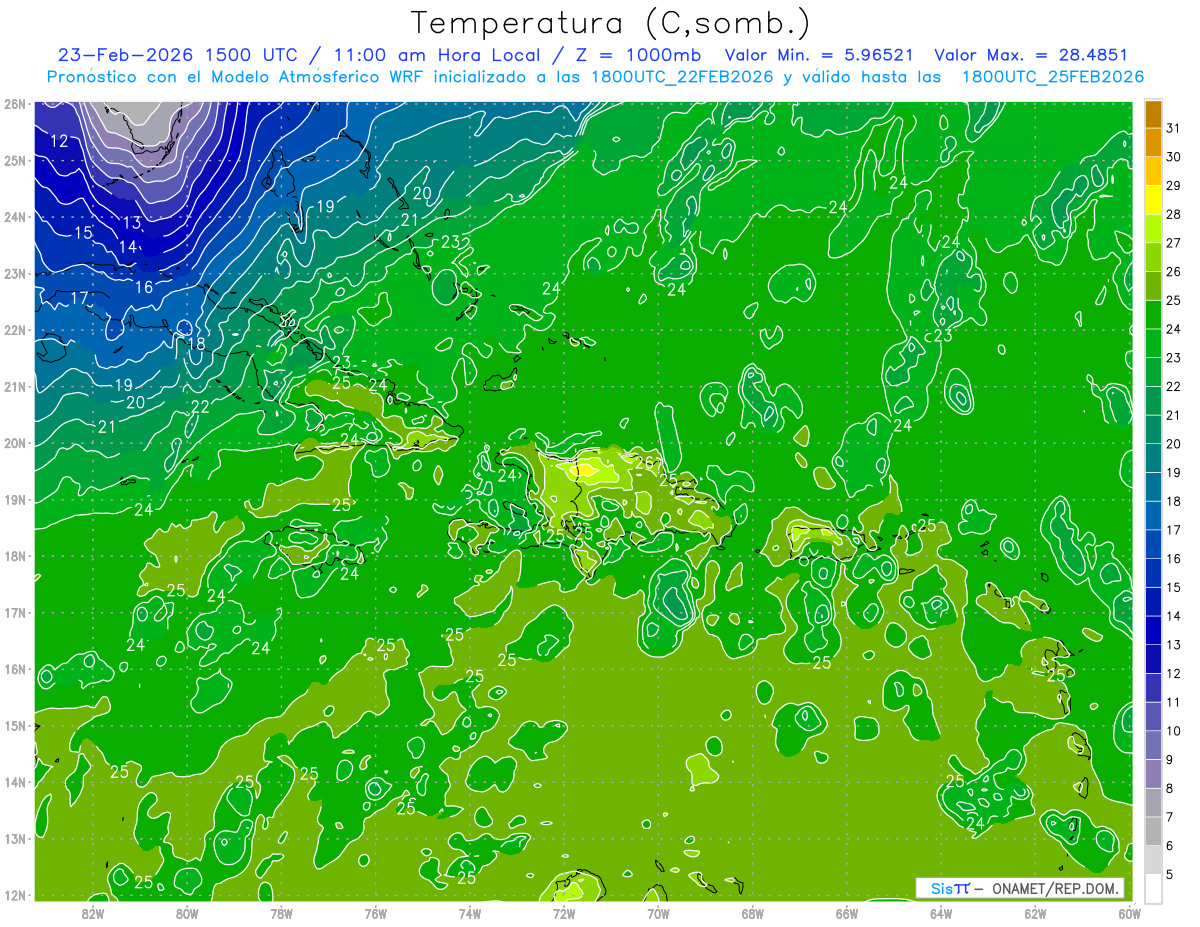This screenshot has height=927, width=1200.
Task: Click the 16N latitude axis label
Action: click(15, 669)
